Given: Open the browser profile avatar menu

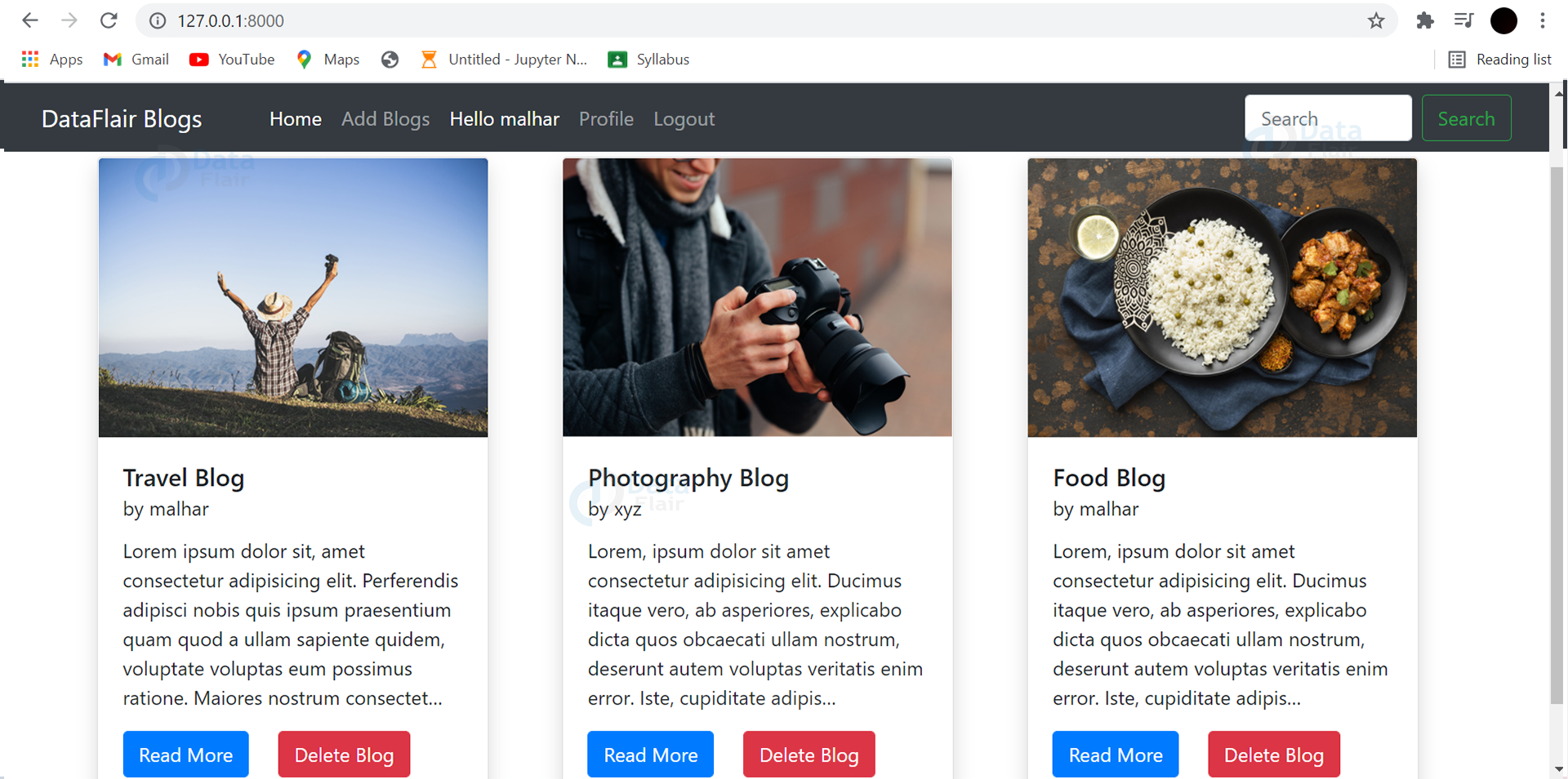Looking at the screenshot, I should [1503, 20].
